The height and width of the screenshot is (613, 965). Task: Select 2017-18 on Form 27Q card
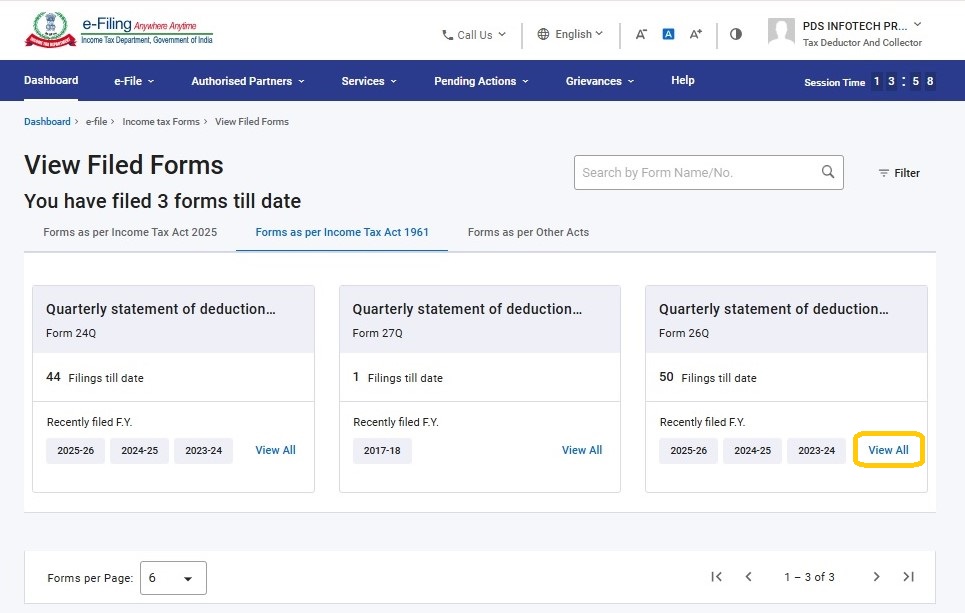click(382, 451)
